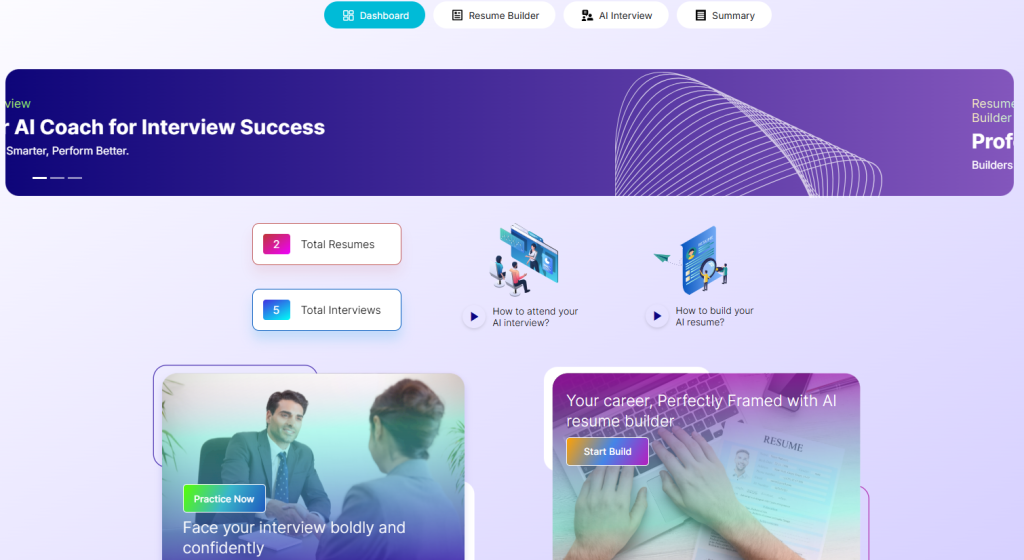Open the Dashboard tab
This screenshot has width=1024, height=560.
point(374,15)
